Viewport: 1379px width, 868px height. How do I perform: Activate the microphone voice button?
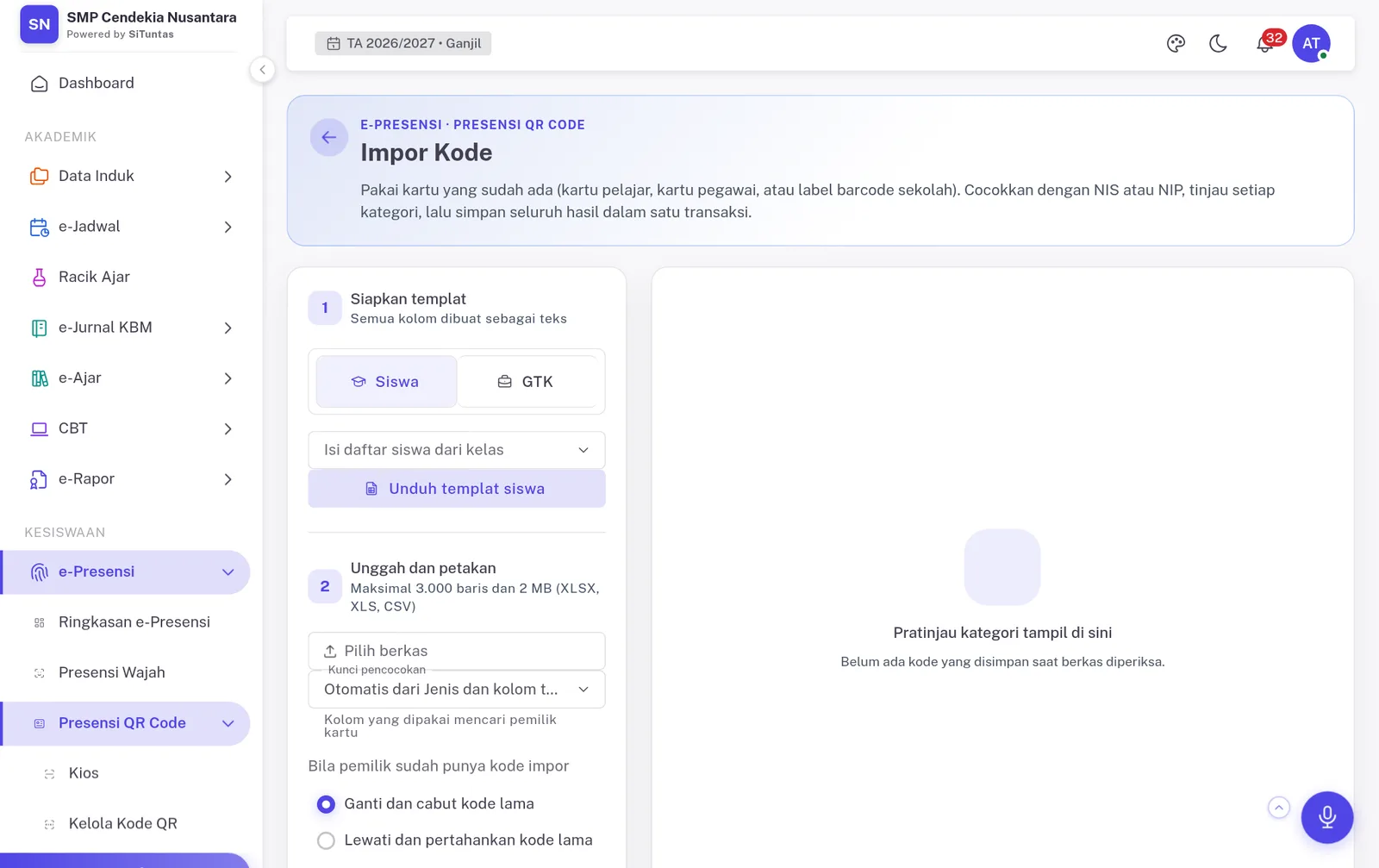[x=1327, y=817]
